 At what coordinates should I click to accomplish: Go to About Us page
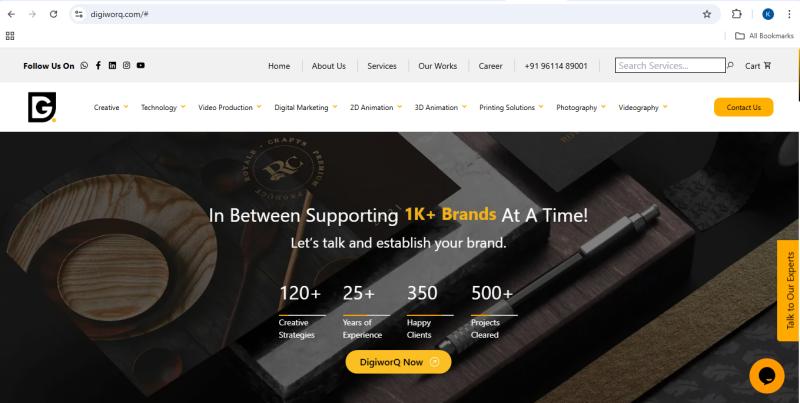(329, 66)
